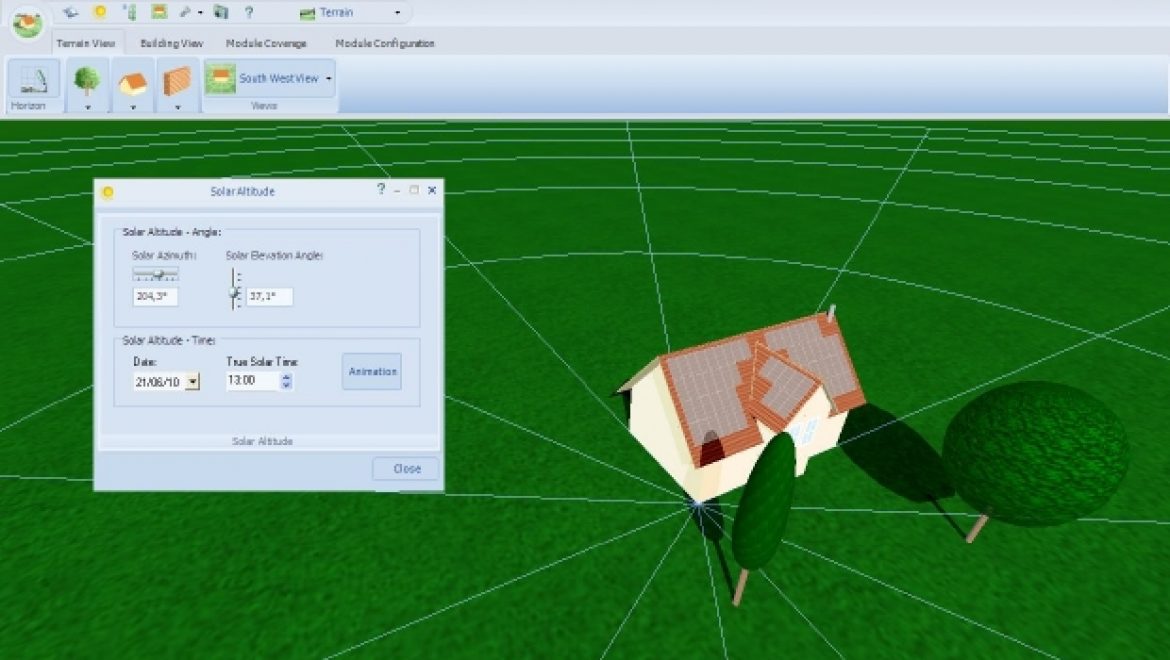Switch to the Building View tab

click(x=172, y=43)
